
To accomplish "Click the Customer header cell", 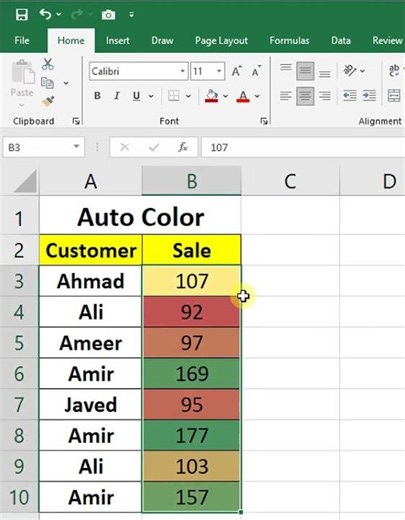I will (91, 250).
